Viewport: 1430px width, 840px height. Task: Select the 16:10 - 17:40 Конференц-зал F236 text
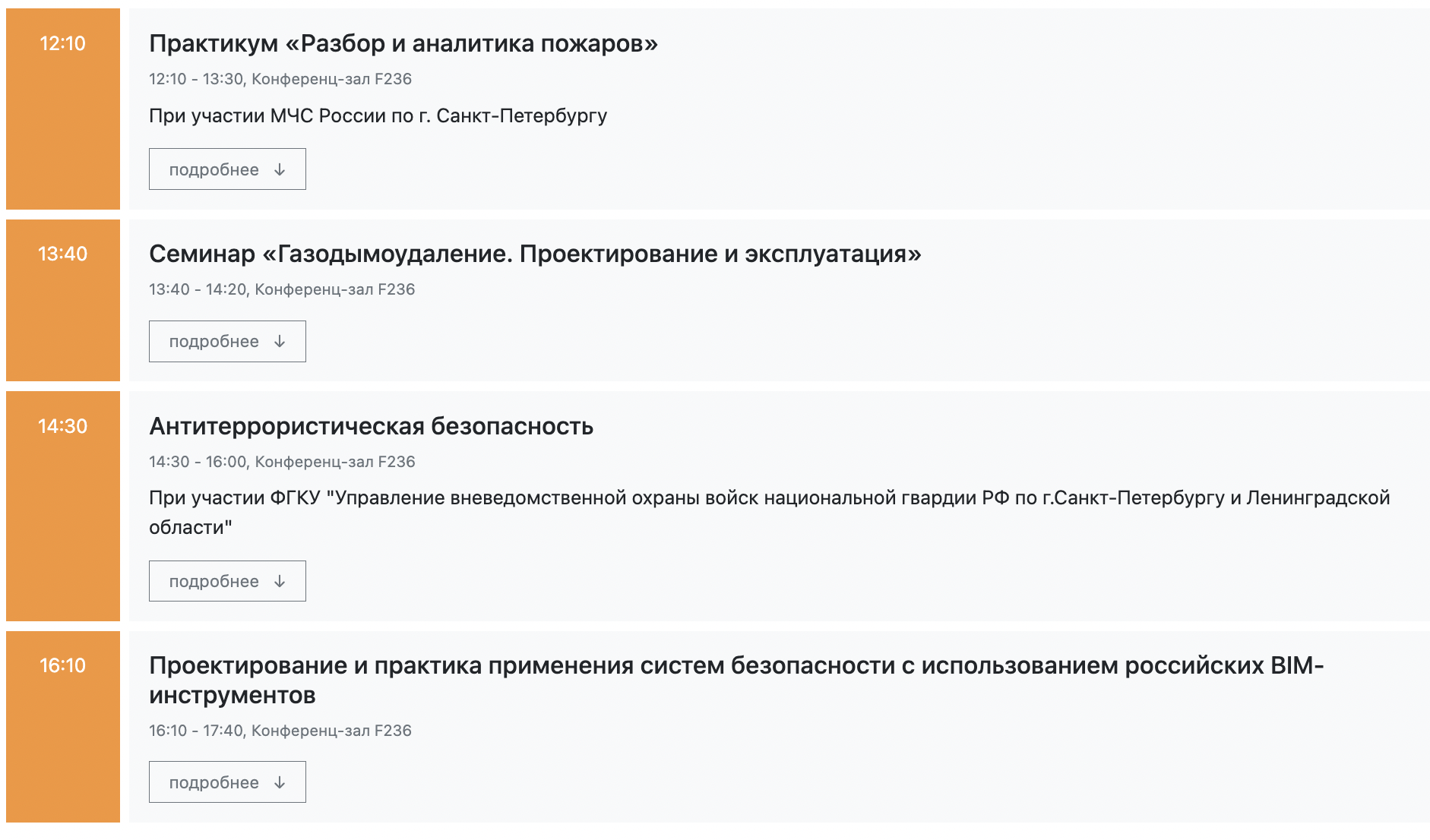tap(280, 731)
